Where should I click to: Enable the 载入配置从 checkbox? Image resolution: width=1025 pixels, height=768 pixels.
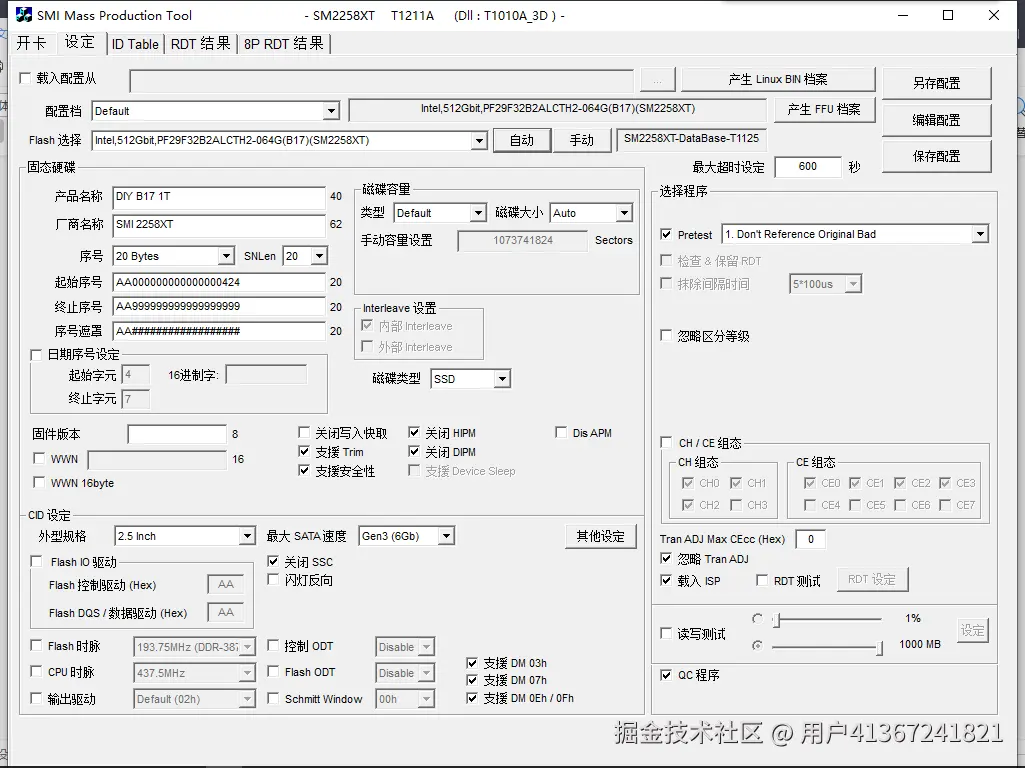[x=25, y=78]
